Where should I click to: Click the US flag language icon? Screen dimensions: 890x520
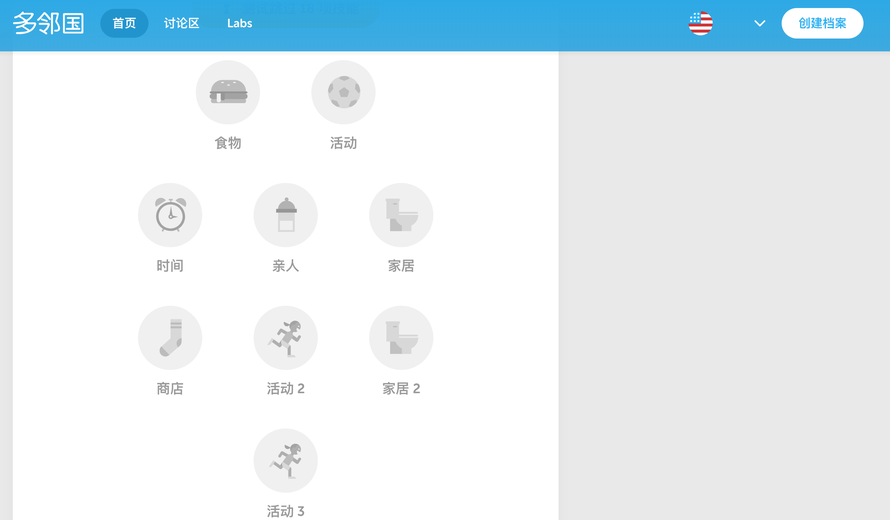click(x=700, y=23)
